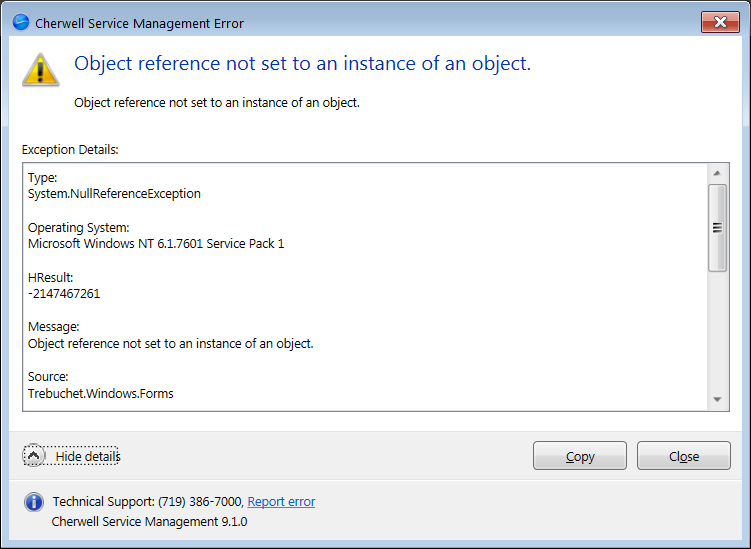Screen dimensions: 751x549
Task: Click the System.NullReferenceException text line
Action: tap(114, 194)
